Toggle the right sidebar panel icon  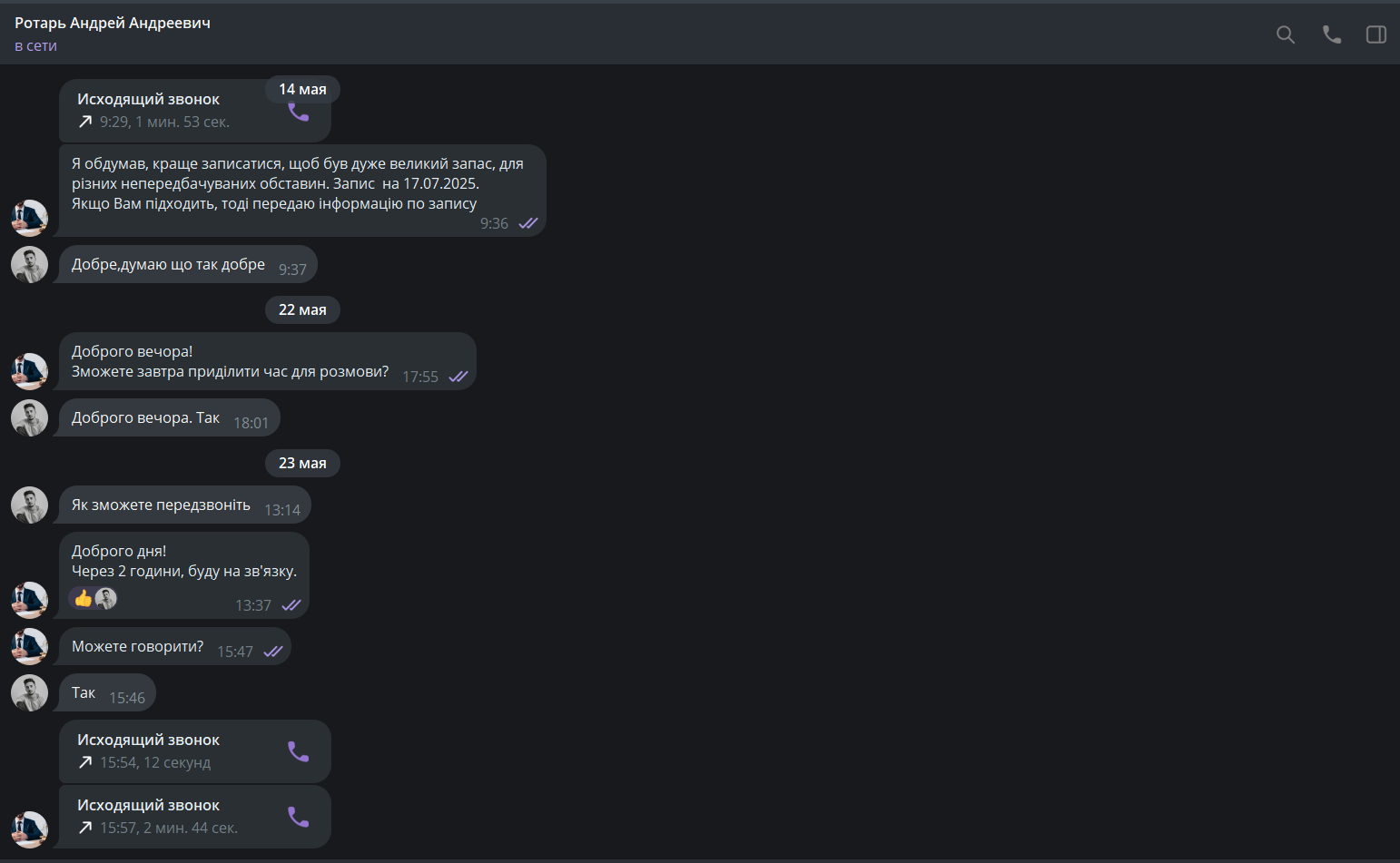coord(1376,34)
